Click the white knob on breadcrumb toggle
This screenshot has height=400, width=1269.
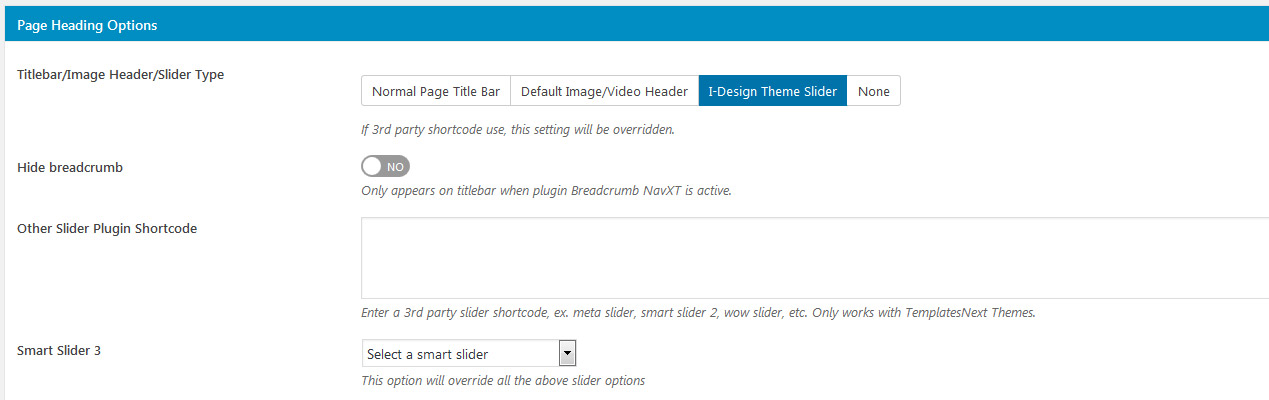pos(373,166)
